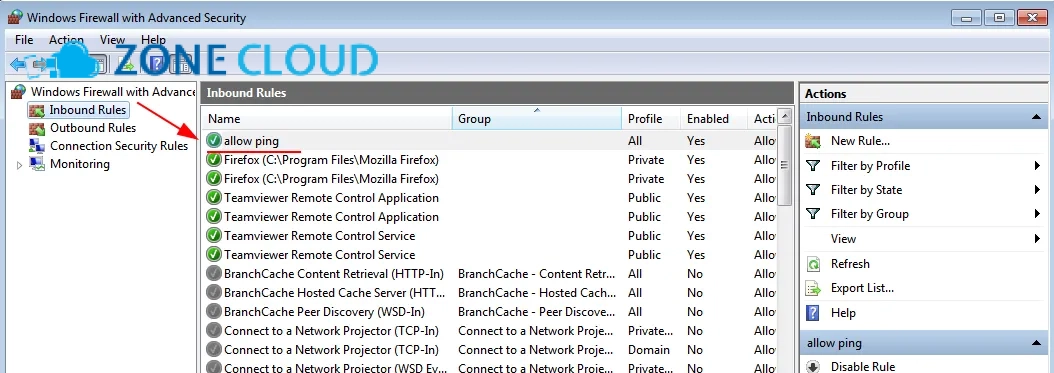Click the 'Domain' profile cell of Network Projector
The image size is (1054, 373).
[648, 349]
